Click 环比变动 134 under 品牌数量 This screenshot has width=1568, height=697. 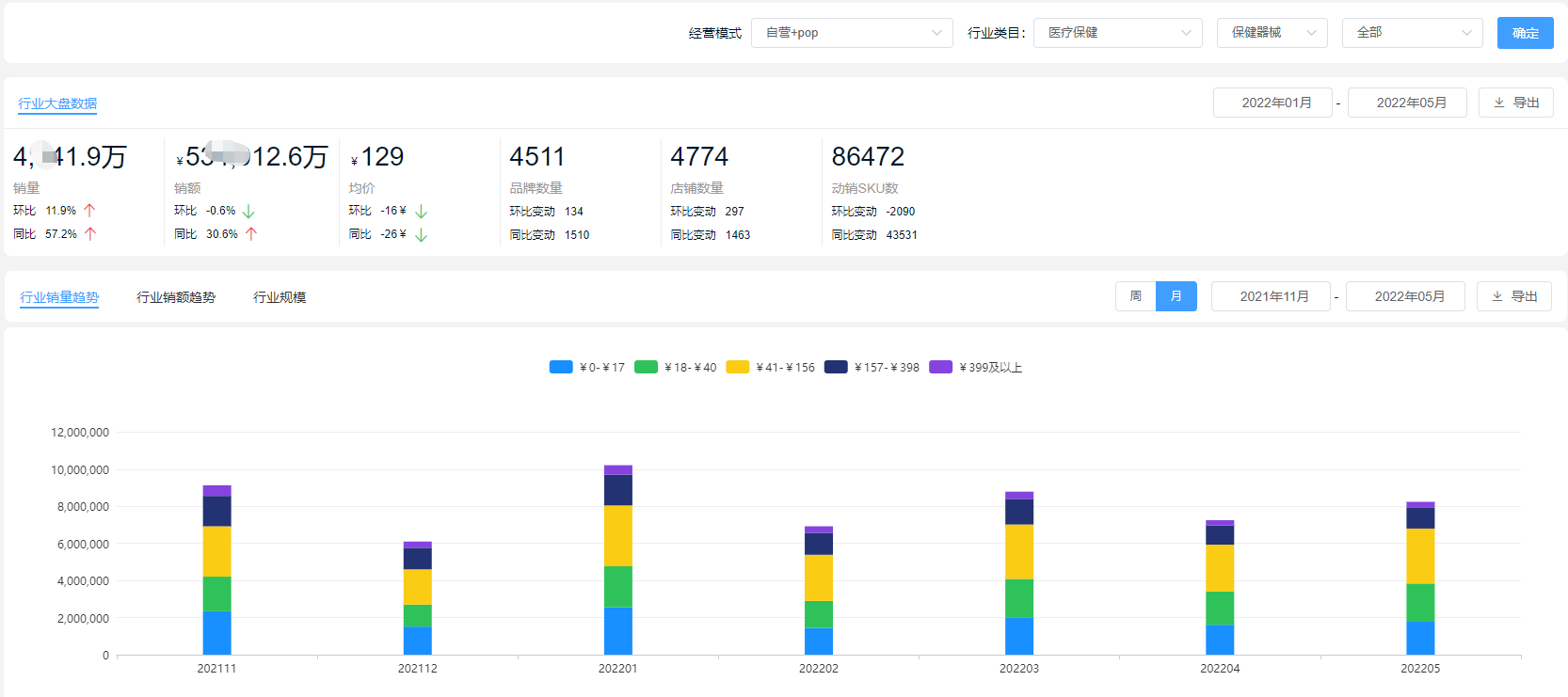pos(547,212)
